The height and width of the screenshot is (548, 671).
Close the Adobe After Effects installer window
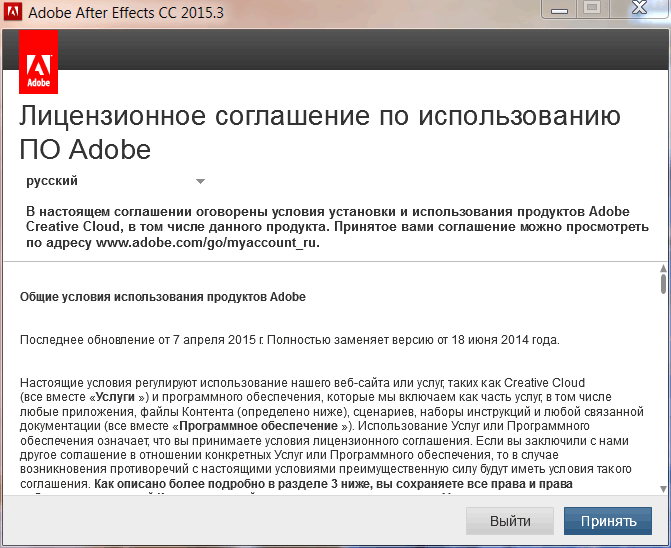point(640,8)
